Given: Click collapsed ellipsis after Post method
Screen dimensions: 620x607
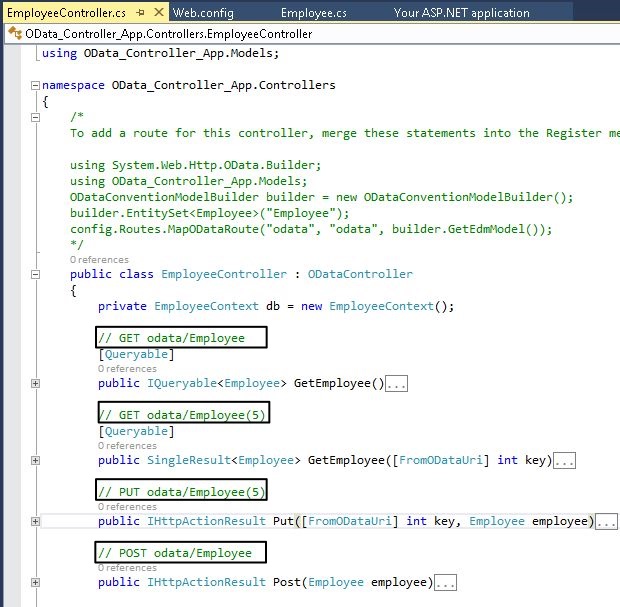Looking at the screenshot, I should 445,583.
